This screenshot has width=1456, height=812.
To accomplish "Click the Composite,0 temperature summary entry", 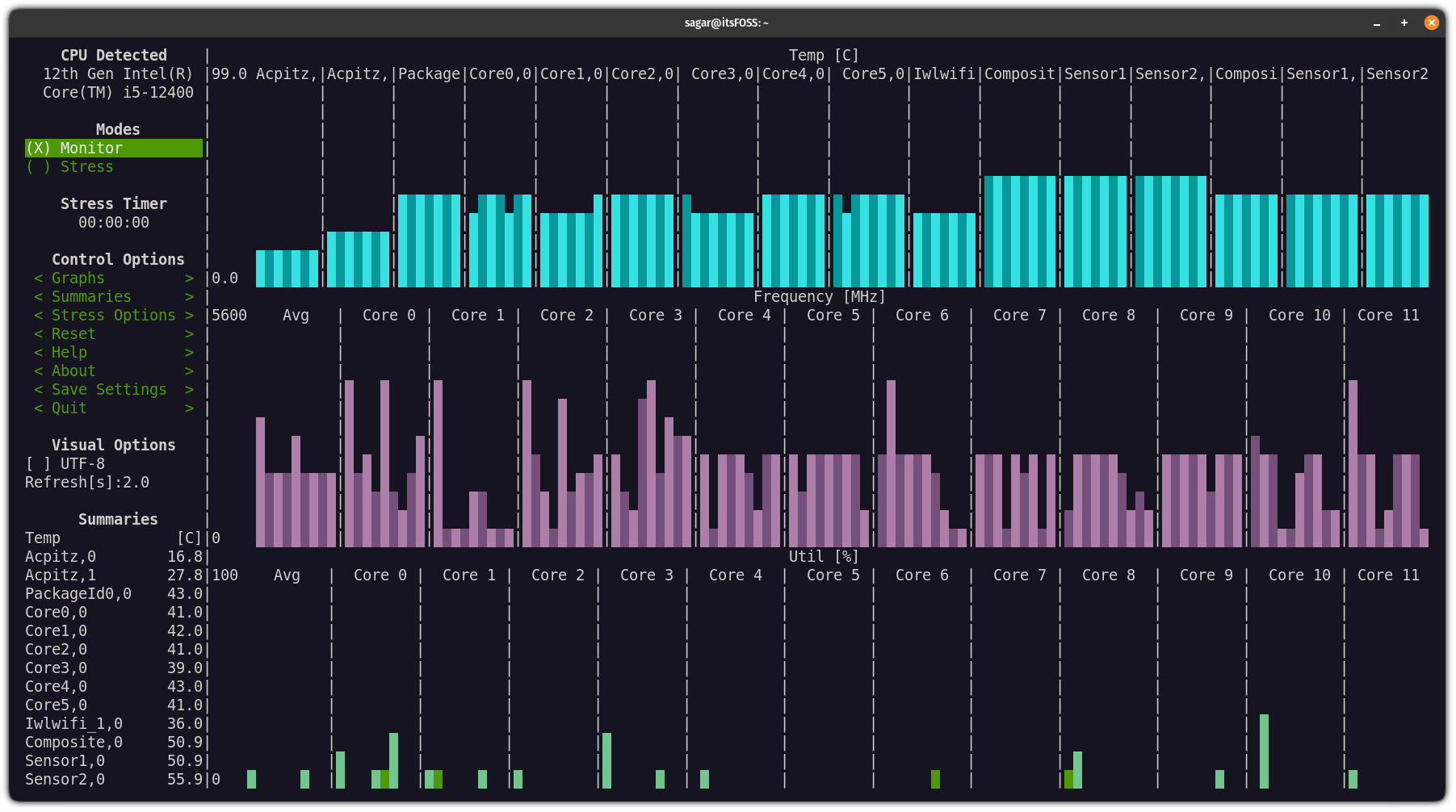I will pyautogui.click(x=113, y=742).
